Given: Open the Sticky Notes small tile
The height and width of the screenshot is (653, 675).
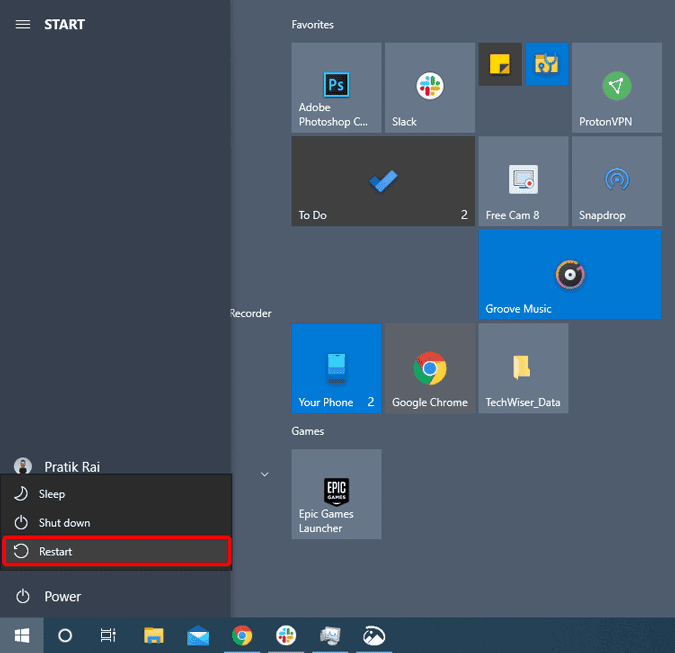Looking at the screenshot, I should coord(500,64).
